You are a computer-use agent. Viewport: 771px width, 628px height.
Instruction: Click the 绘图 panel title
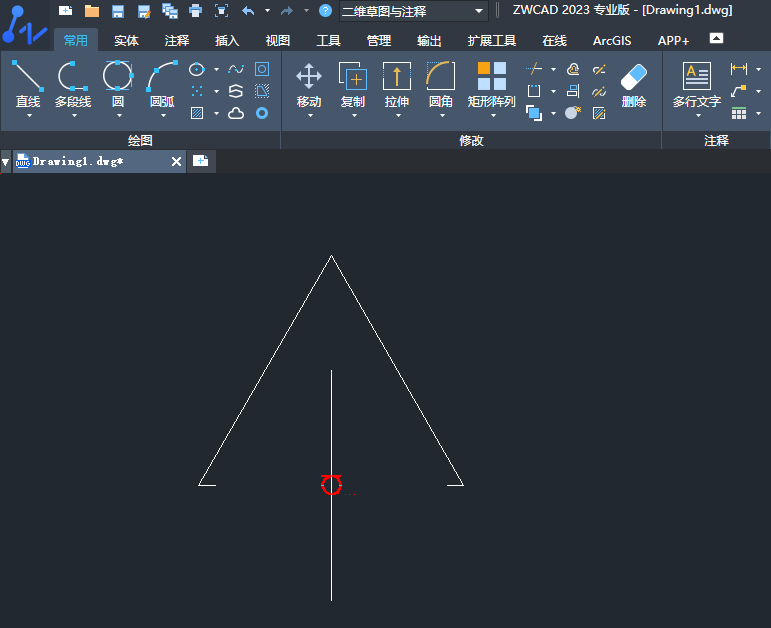tap(140, 141)
